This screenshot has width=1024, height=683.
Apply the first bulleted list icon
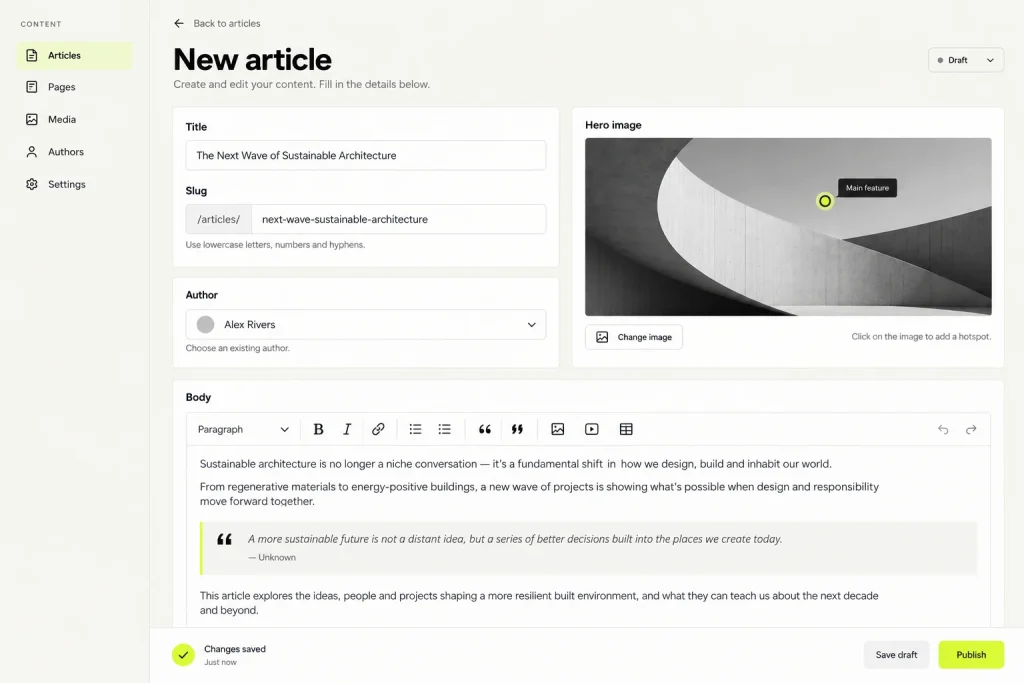415,429
